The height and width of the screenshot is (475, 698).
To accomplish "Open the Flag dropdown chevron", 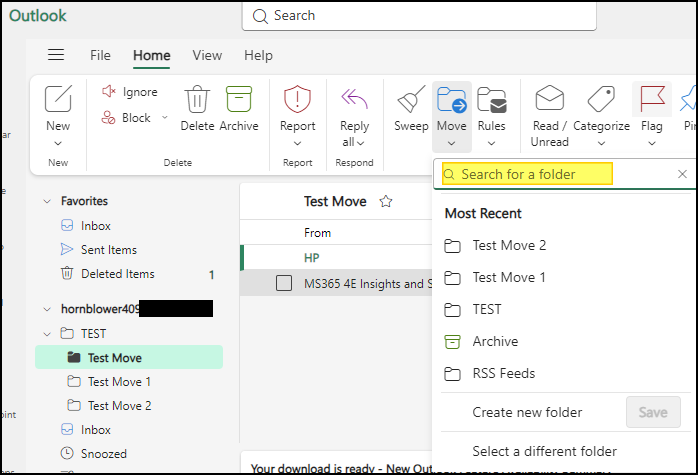I will tap(652, 143).
